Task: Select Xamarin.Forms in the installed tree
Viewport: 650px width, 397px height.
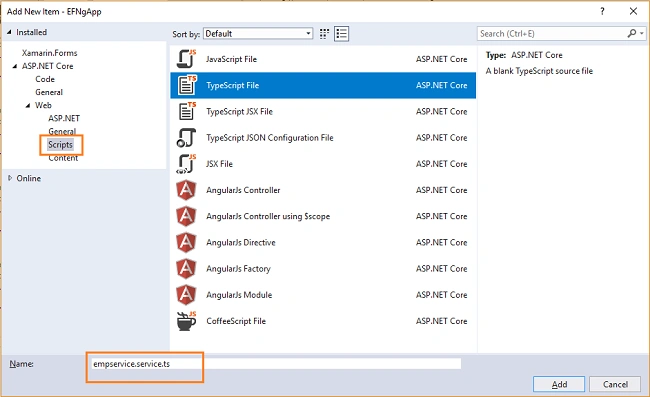Action: pos(49,53)
